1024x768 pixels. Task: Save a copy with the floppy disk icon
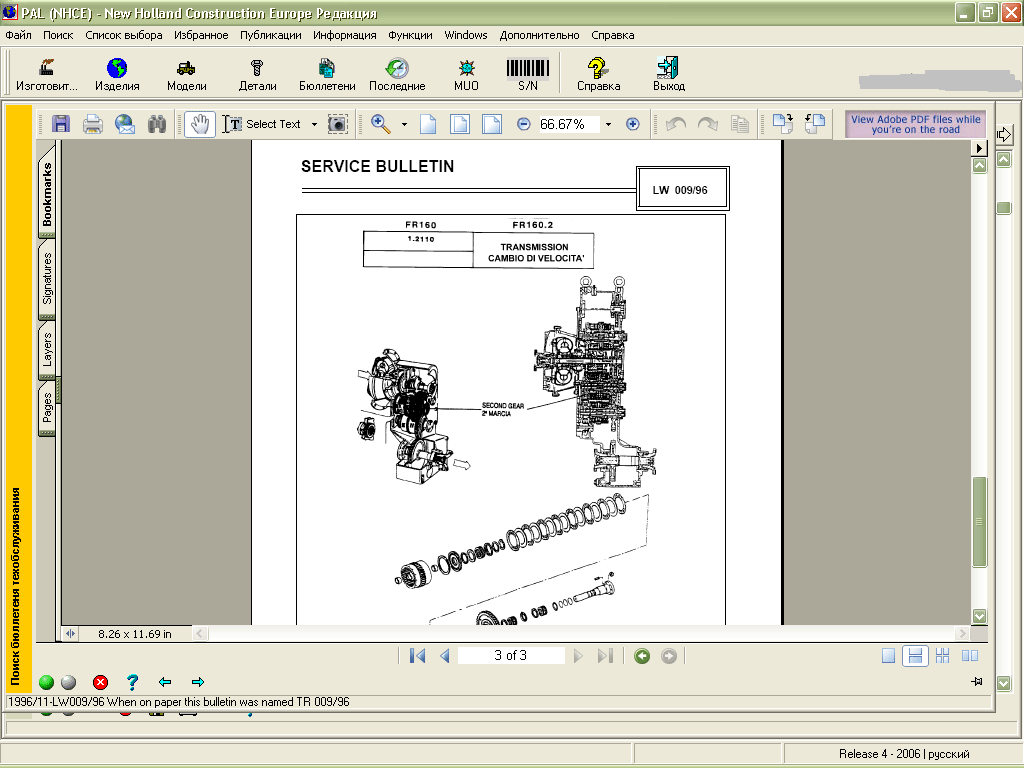pos(61,124)
